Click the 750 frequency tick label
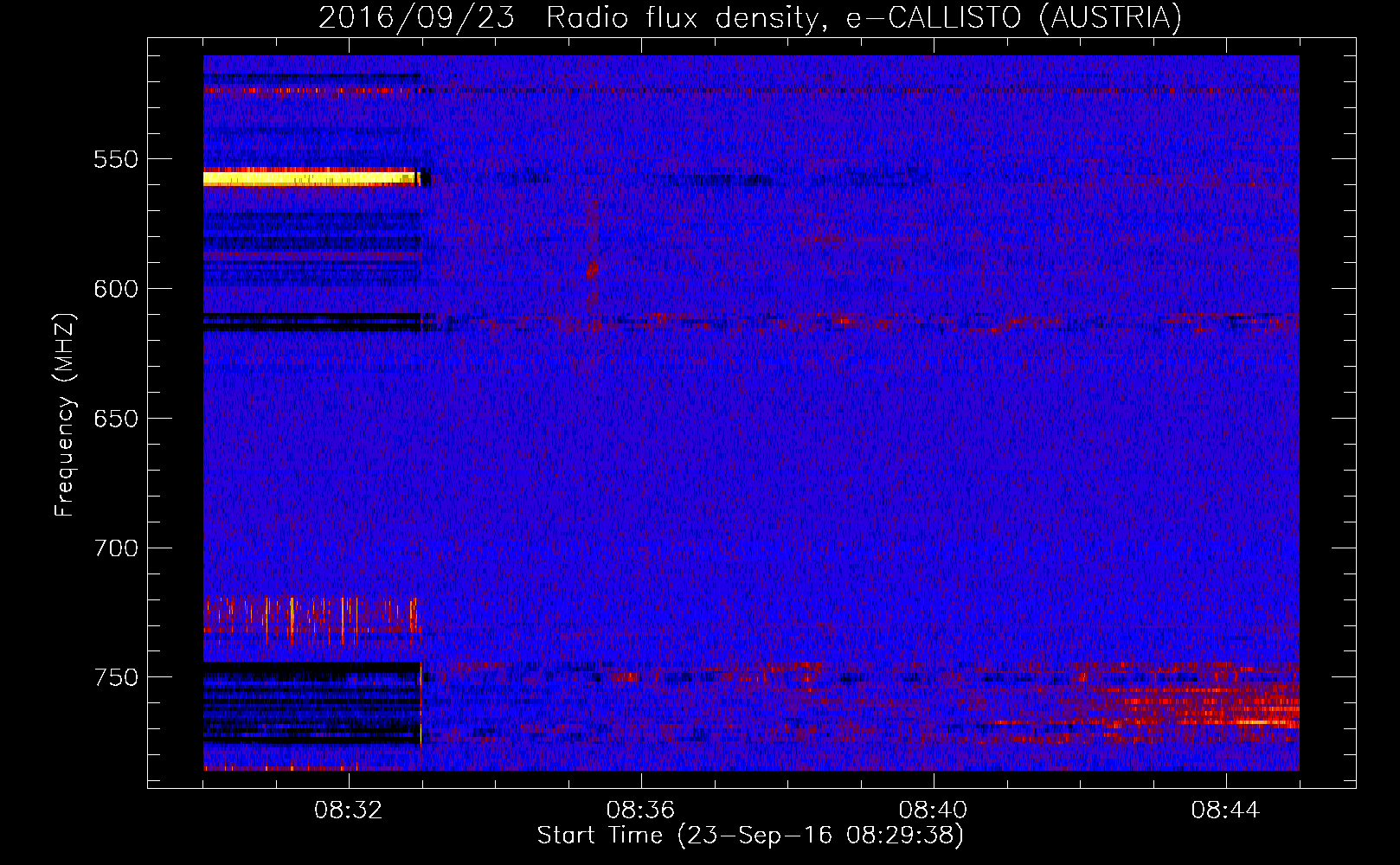The width and height of the screenshot is (1400, 865). tap(116, 677)
